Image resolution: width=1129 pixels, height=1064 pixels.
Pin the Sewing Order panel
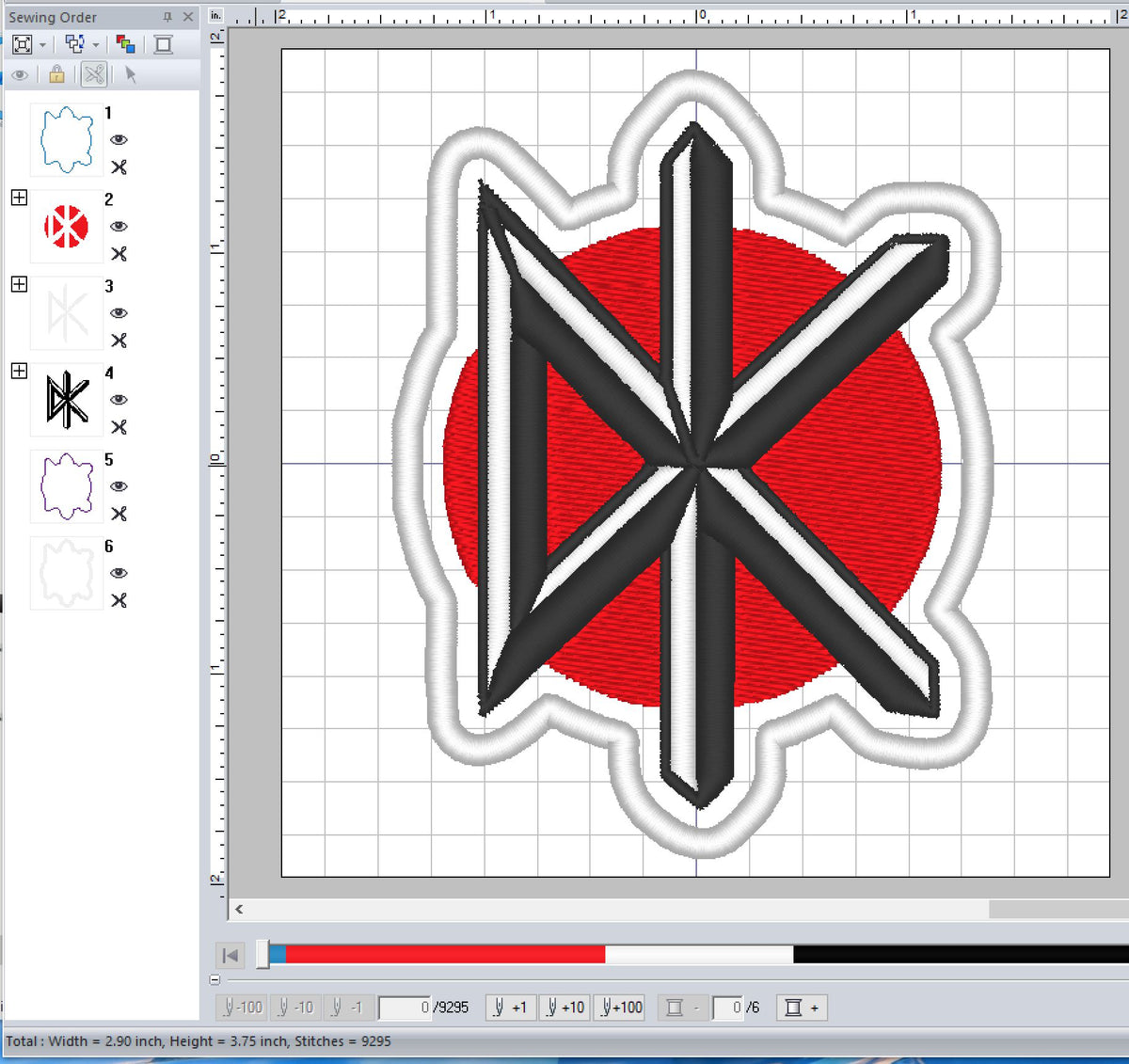[x=167, y=17]
